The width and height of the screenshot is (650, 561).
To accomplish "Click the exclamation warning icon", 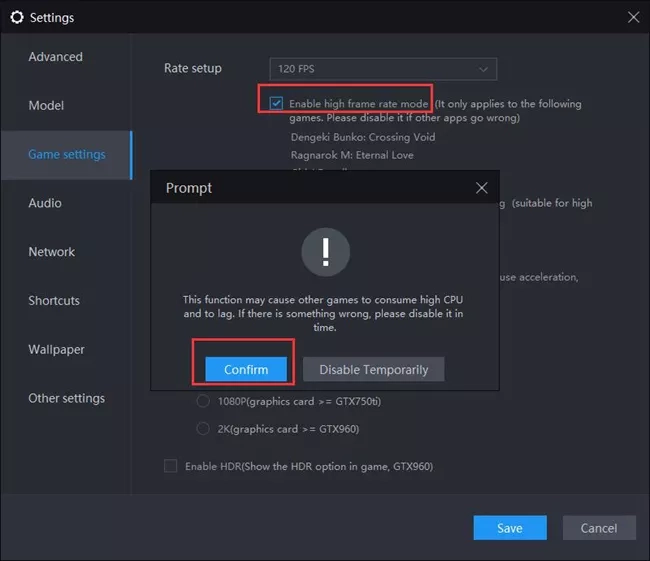I will tap(325, 252).
